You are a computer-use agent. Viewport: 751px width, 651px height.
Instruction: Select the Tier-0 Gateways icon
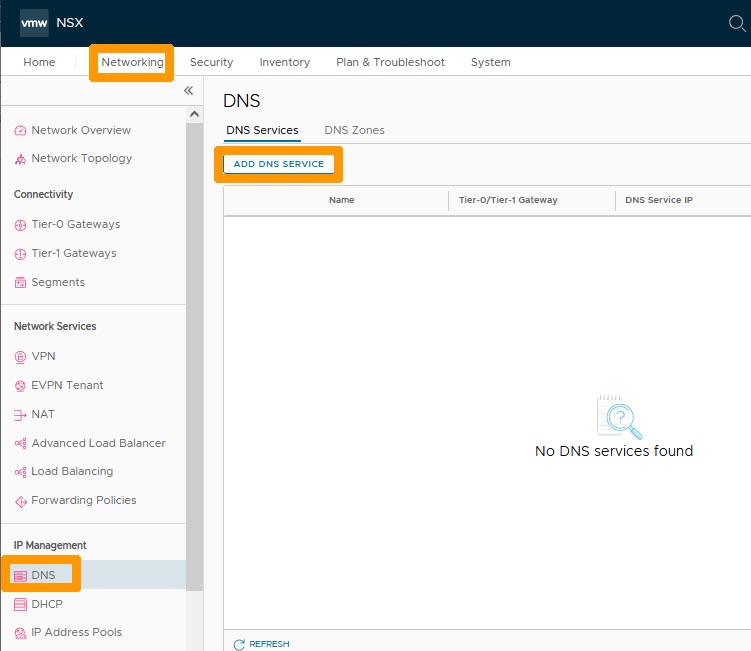pos(20,225)
